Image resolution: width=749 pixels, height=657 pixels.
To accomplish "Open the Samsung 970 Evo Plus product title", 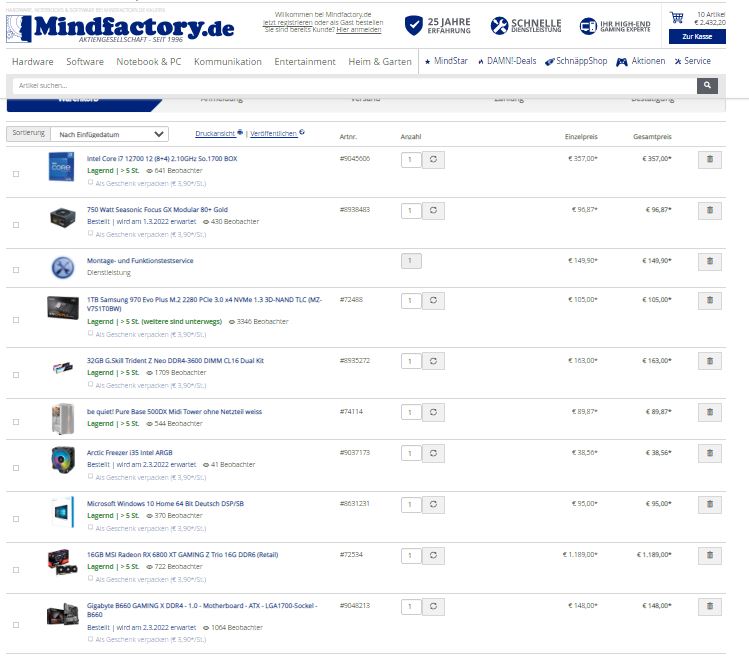I will click(204, 304).
